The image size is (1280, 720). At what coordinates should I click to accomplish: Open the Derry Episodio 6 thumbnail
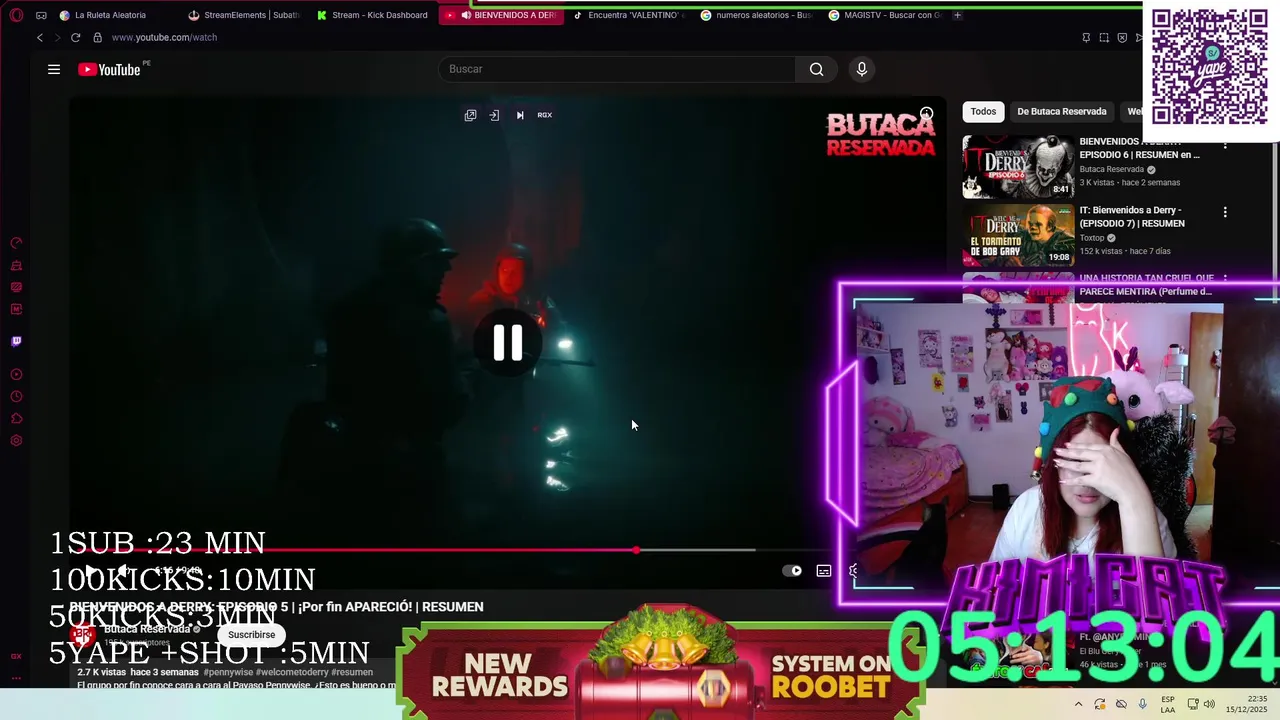pos(1018,167)
